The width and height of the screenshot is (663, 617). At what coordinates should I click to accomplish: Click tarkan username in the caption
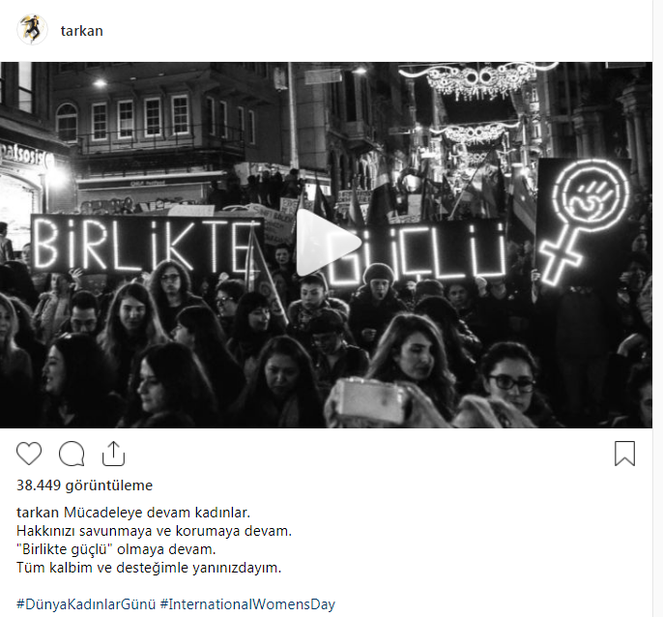point(38,513)
